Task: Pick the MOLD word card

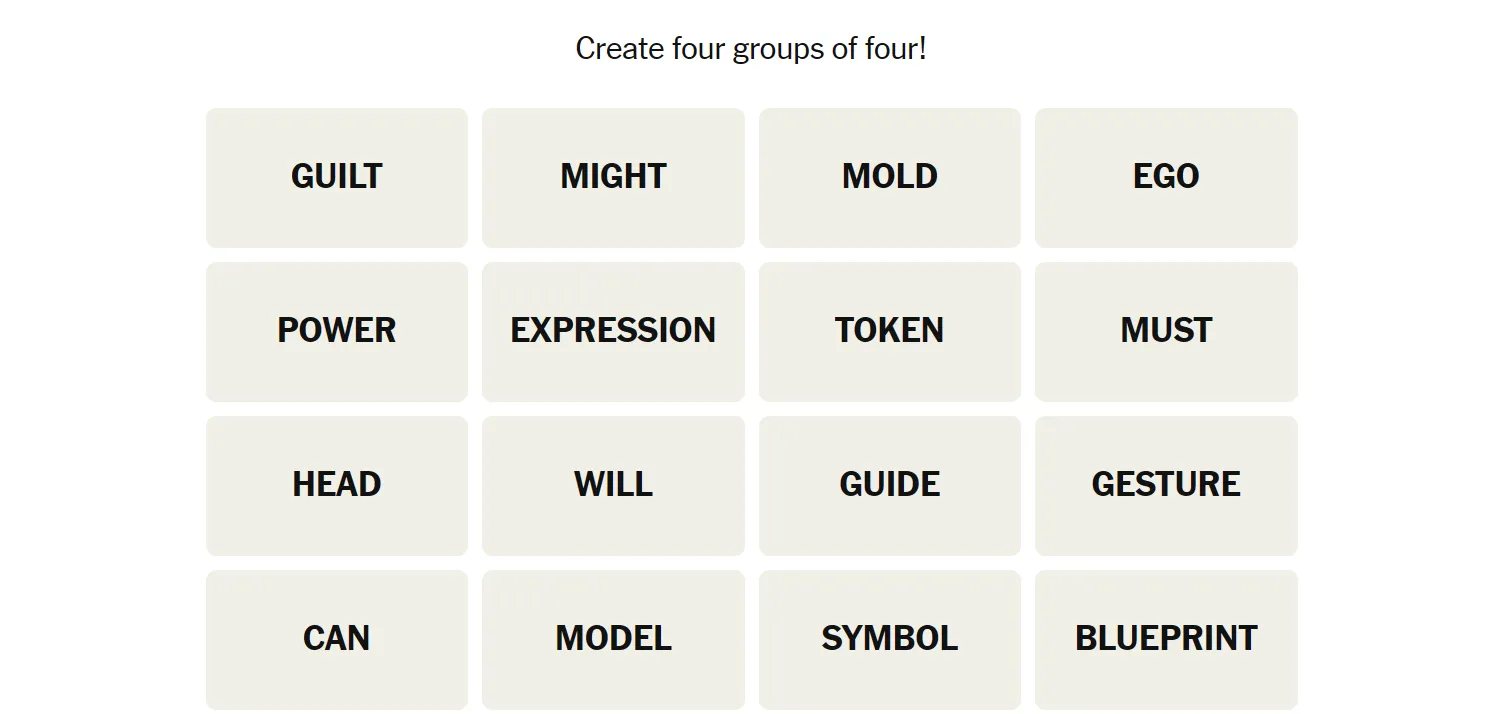Action: pyautogui.click(x=890, y=178)
